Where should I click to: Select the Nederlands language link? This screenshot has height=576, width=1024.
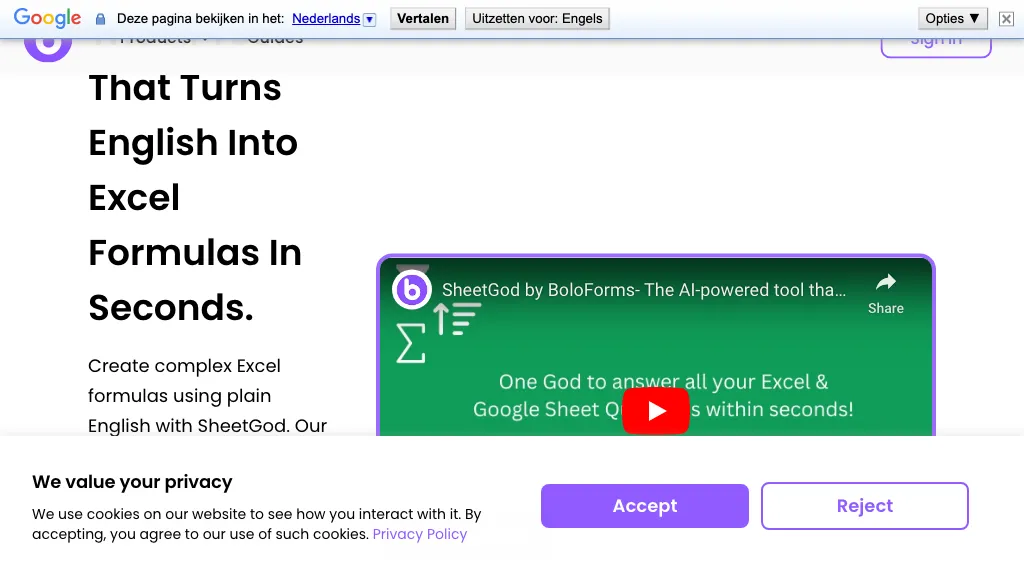[x=325, y=18]
